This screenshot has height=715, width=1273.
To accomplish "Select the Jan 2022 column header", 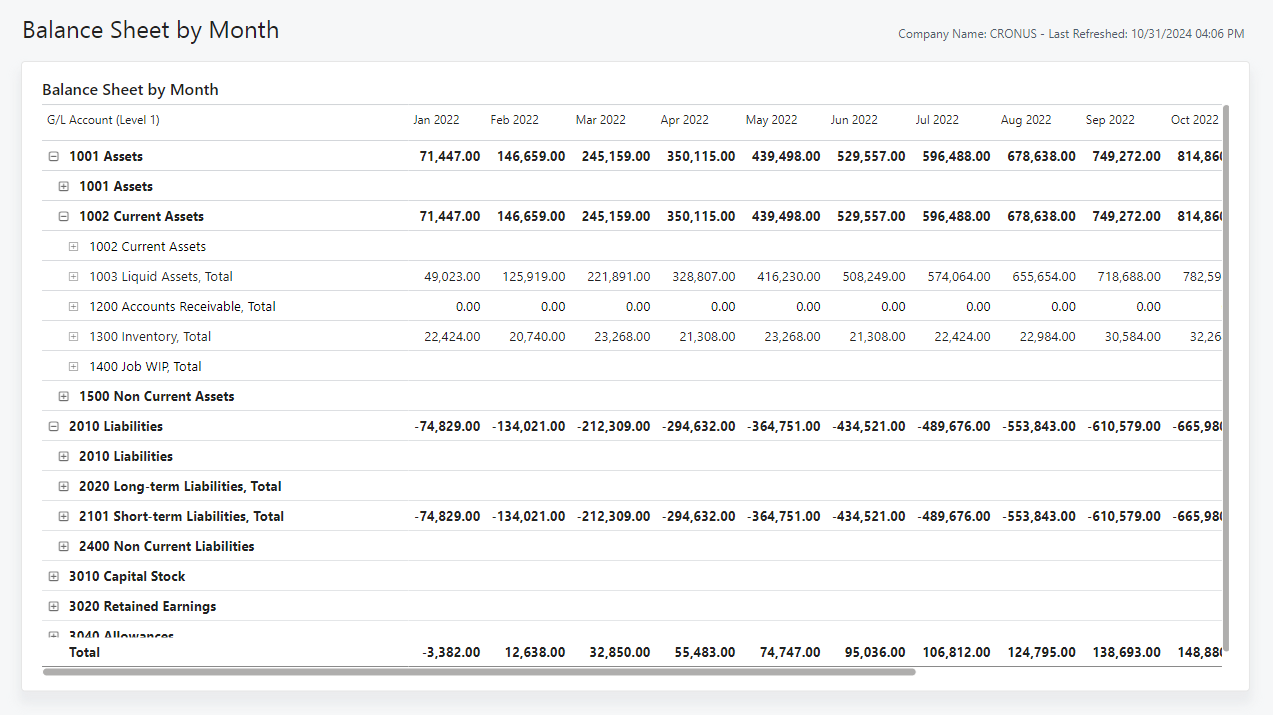I will (437, 119).
